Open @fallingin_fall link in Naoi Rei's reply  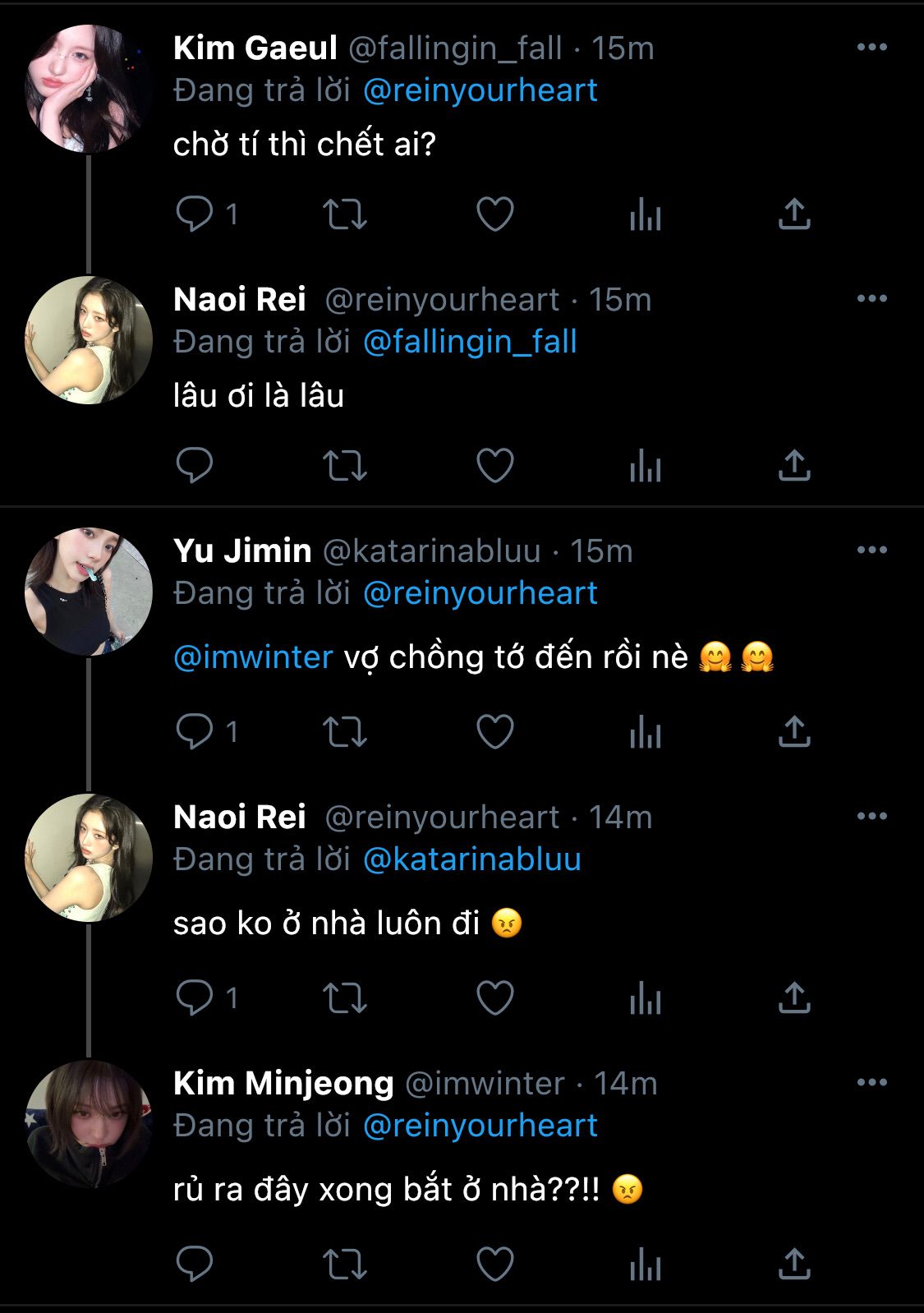coord(470,342)
